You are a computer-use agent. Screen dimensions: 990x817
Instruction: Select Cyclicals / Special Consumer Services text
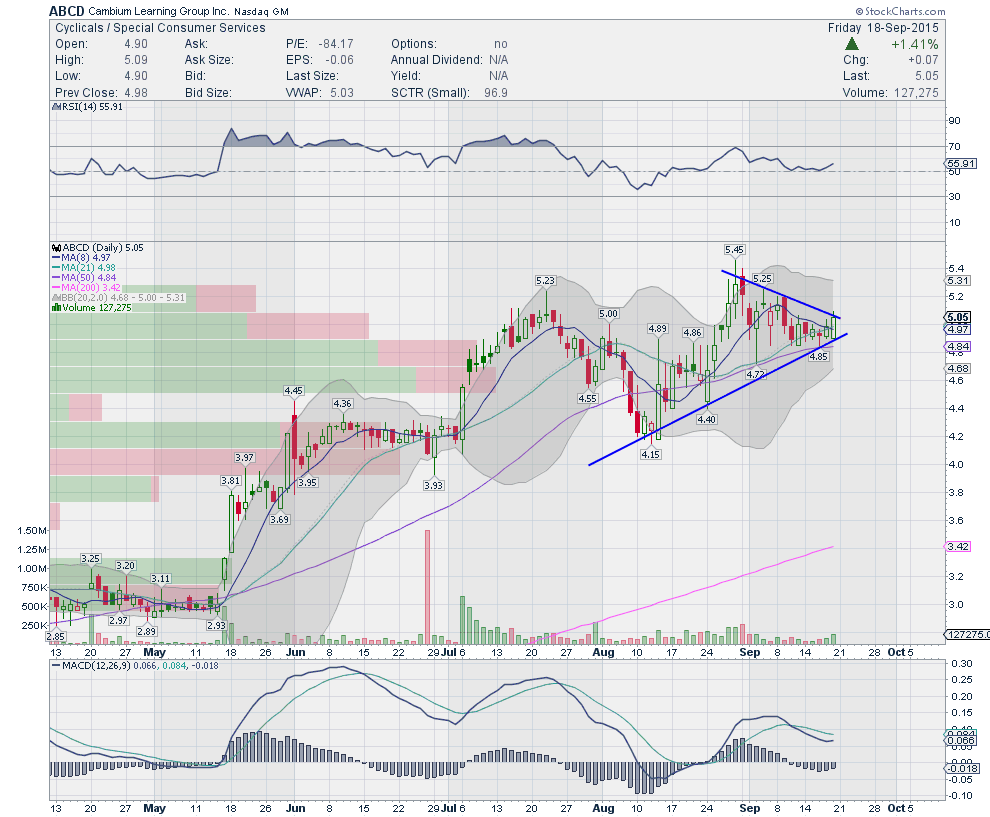tap(160, 28)
